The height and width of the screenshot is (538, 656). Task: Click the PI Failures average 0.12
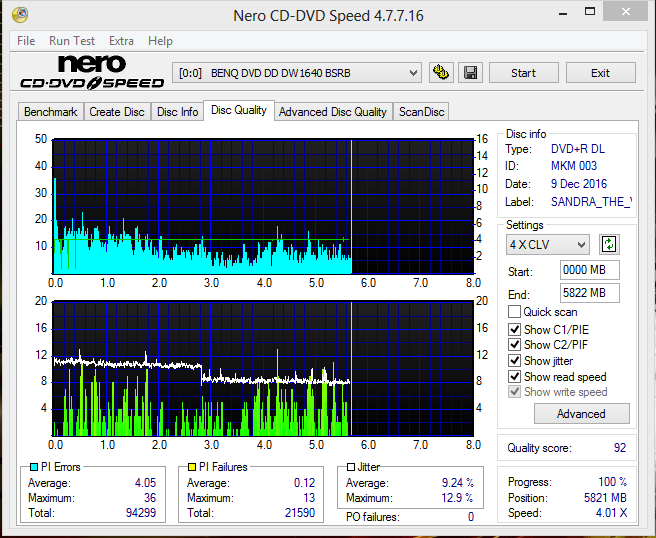tap(304, 483)
